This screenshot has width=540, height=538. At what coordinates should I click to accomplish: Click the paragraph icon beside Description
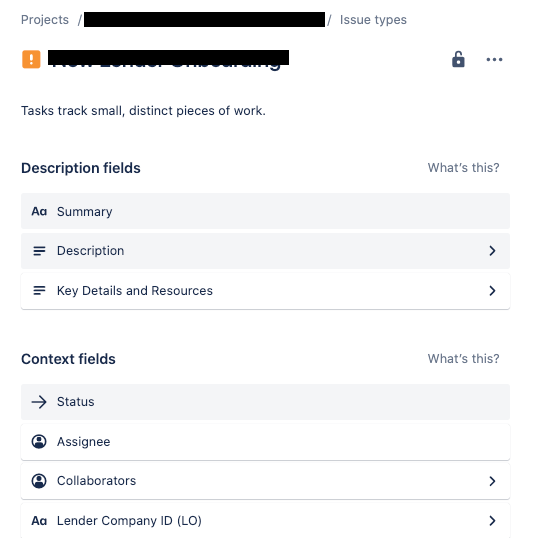click(x=39, y=251)
